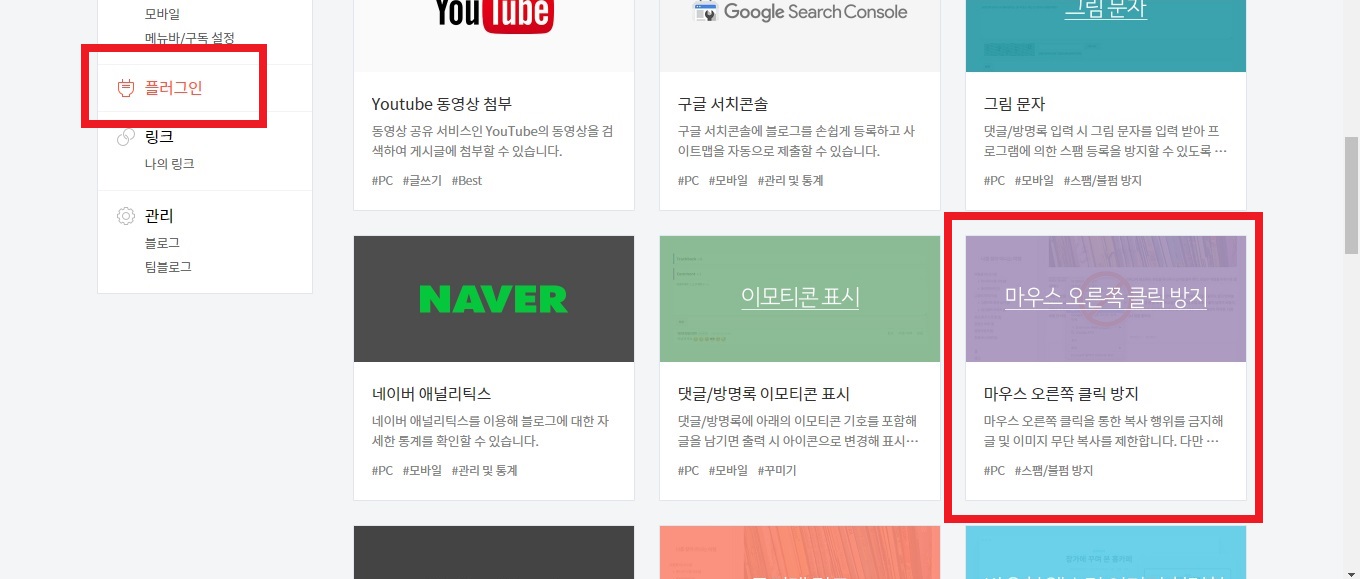The width and height of the screenshot is (1360, 579).
Task: Click #글쓰기 tag on Youtube card
Action: 422,181
